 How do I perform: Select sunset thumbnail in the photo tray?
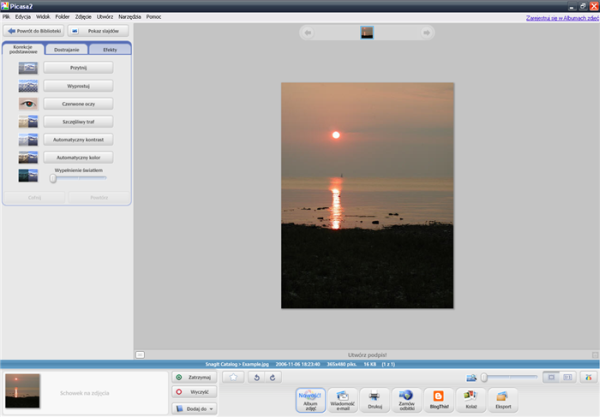pos(22,391)
